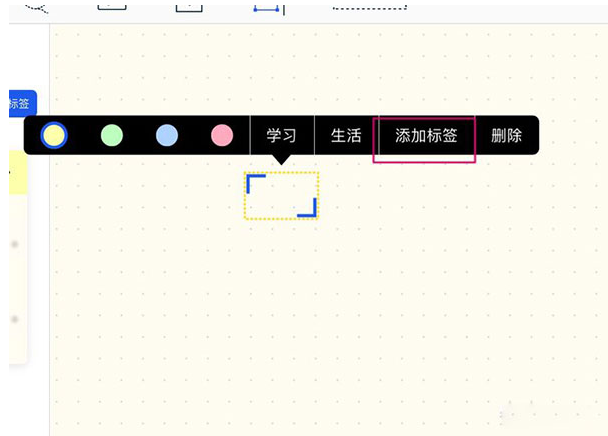608x436 pixels.
Task: Choose the green color circle
Action: (112, 135)
